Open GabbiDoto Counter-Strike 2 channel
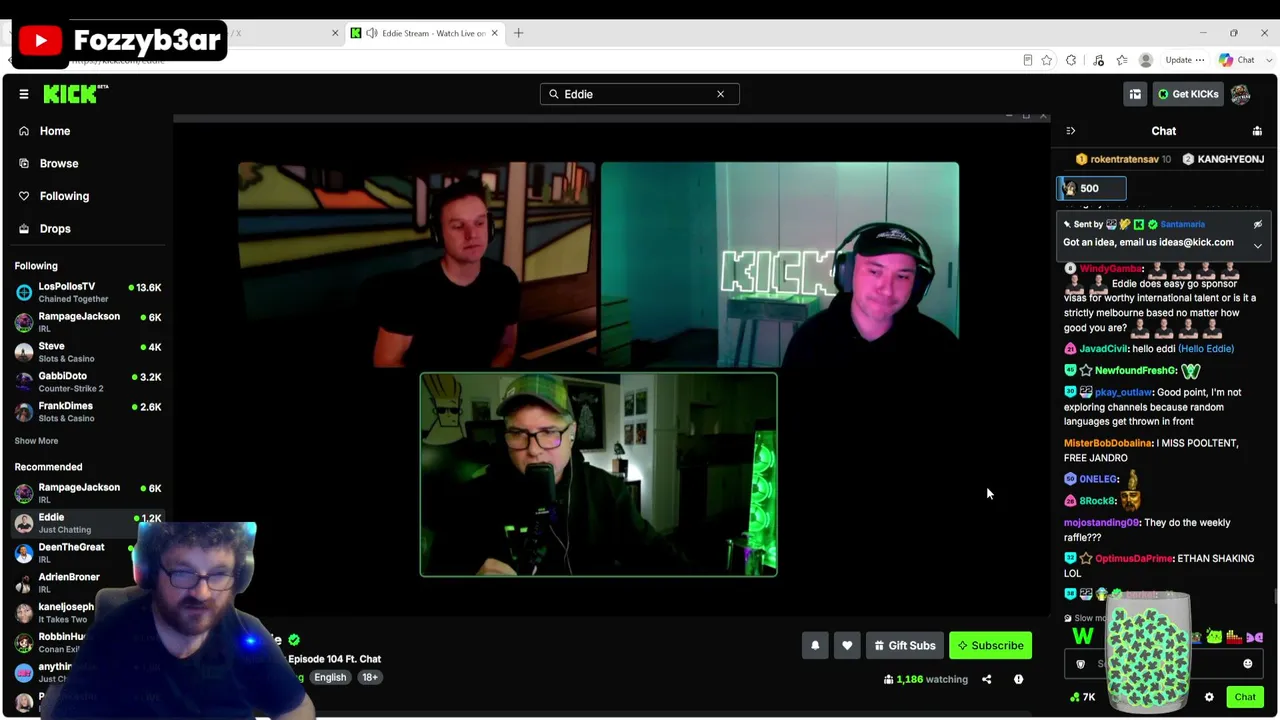This screenshot has width=1280, height=720. [88, 382]
